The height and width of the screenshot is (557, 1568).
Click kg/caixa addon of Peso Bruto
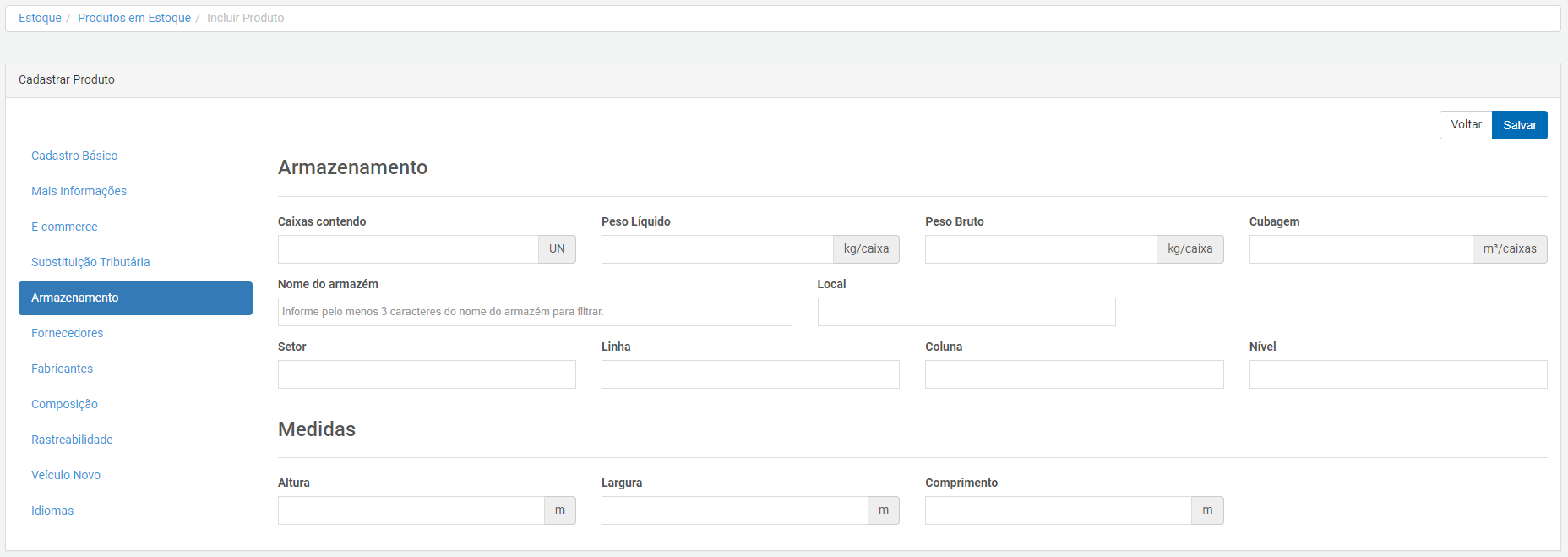1190,249
